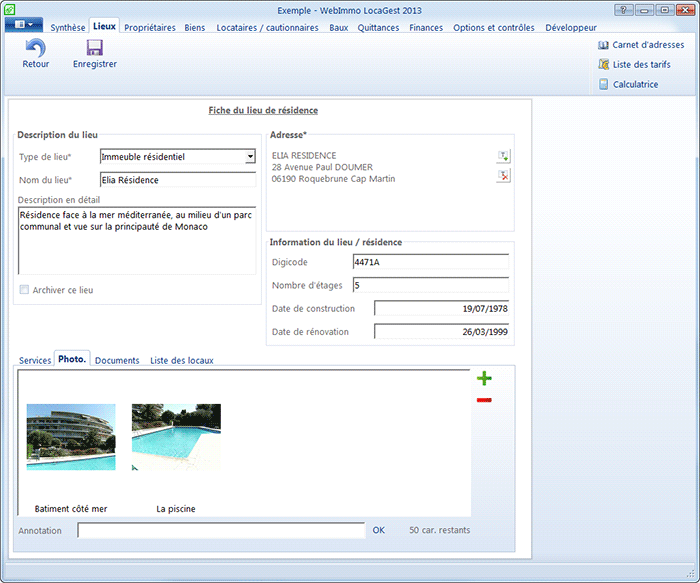Image resolution: width=700 pixels, height=583 pixels.
Task: Click the green plus to add photo
Action: 484,379
